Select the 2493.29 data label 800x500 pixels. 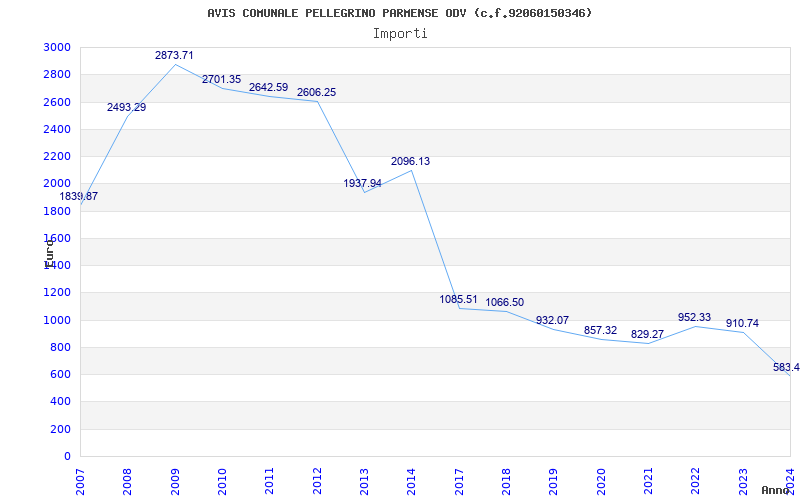pos(127,107)
